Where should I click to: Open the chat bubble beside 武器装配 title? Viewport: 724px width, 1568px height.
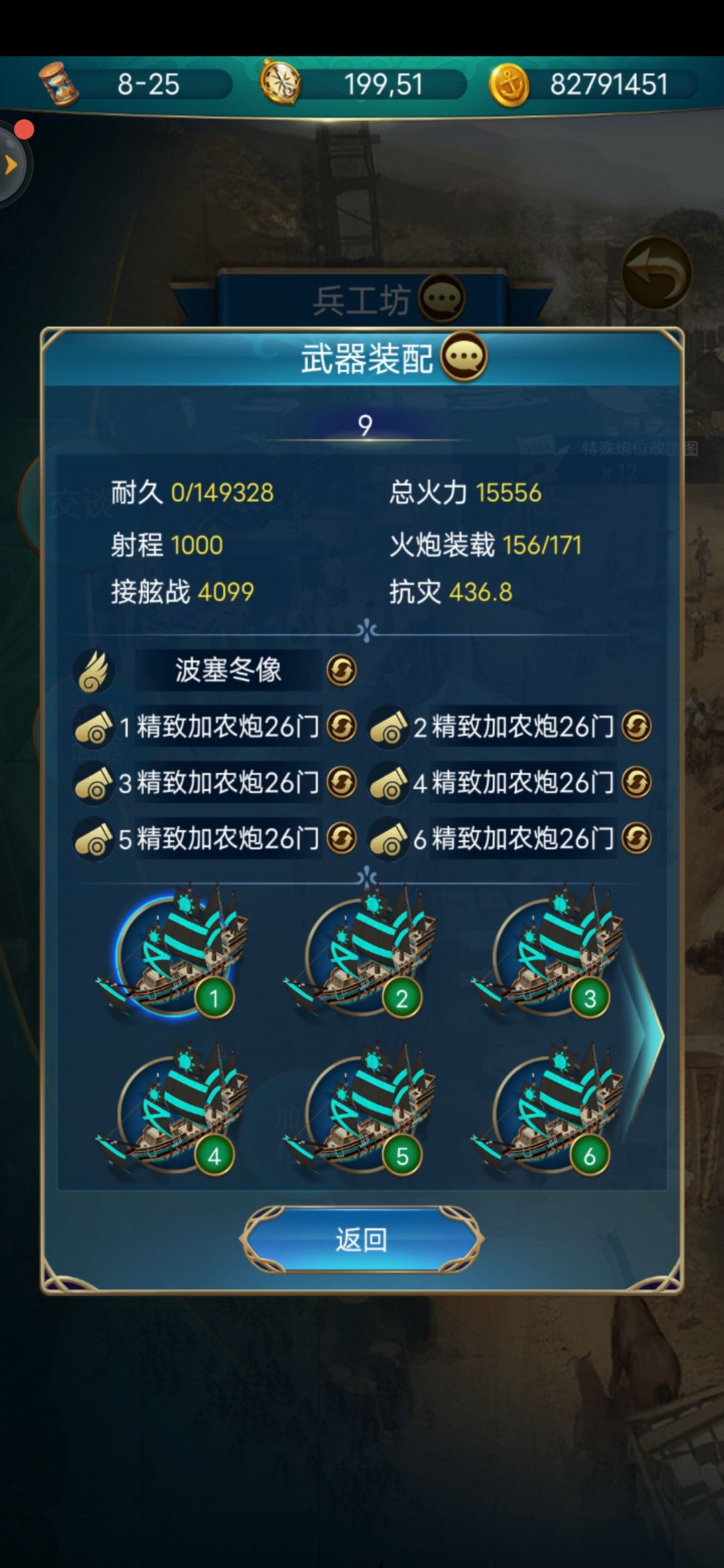point(464,356)
